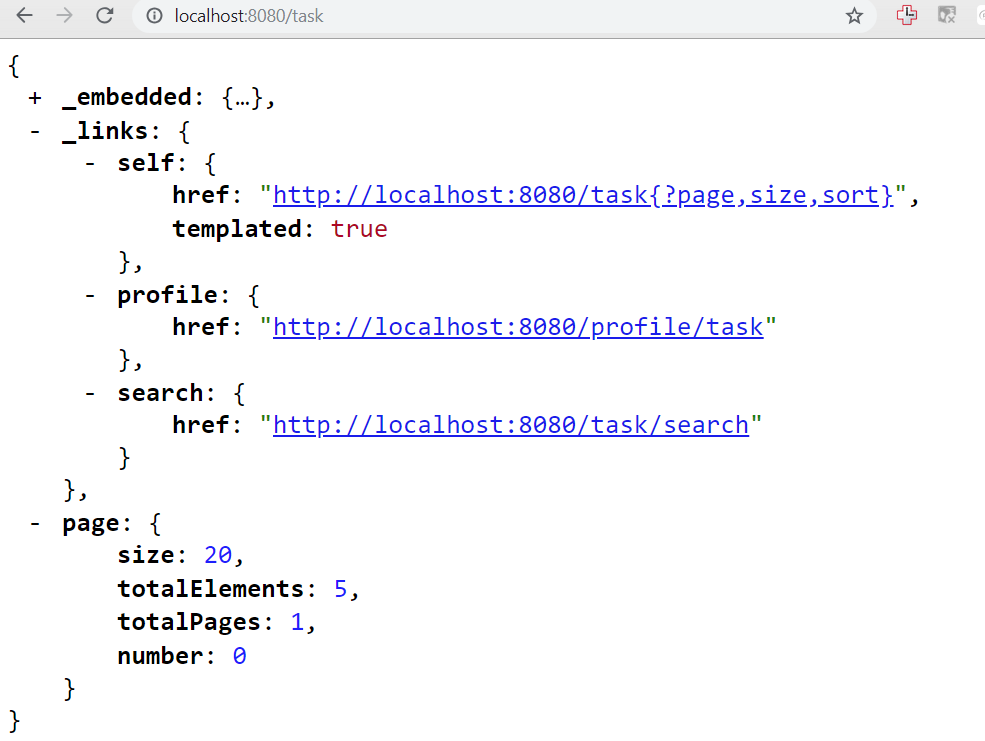Bookmark this page with the star icon
The width and height of the screenshot is (985, 741).
coord(855,16)
